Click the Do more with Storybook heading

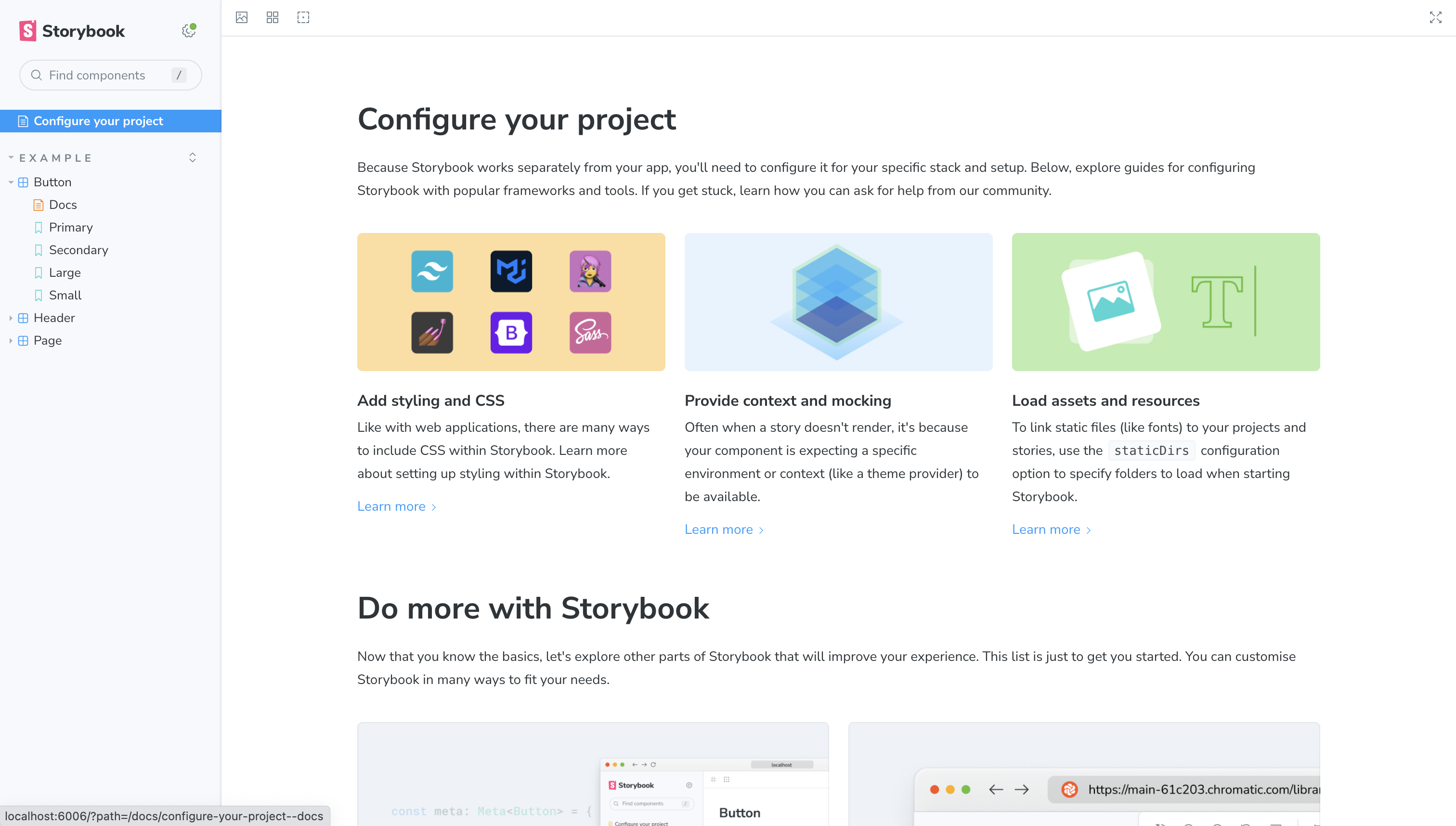pyautogui.click(x=533, y=608)
